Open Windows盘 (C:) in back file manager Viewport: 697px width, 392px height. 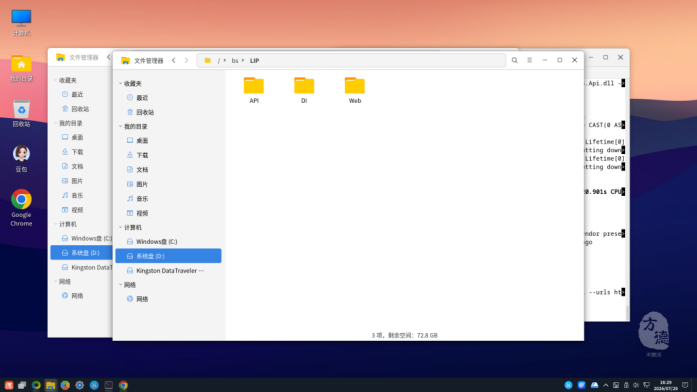(81, 239)
